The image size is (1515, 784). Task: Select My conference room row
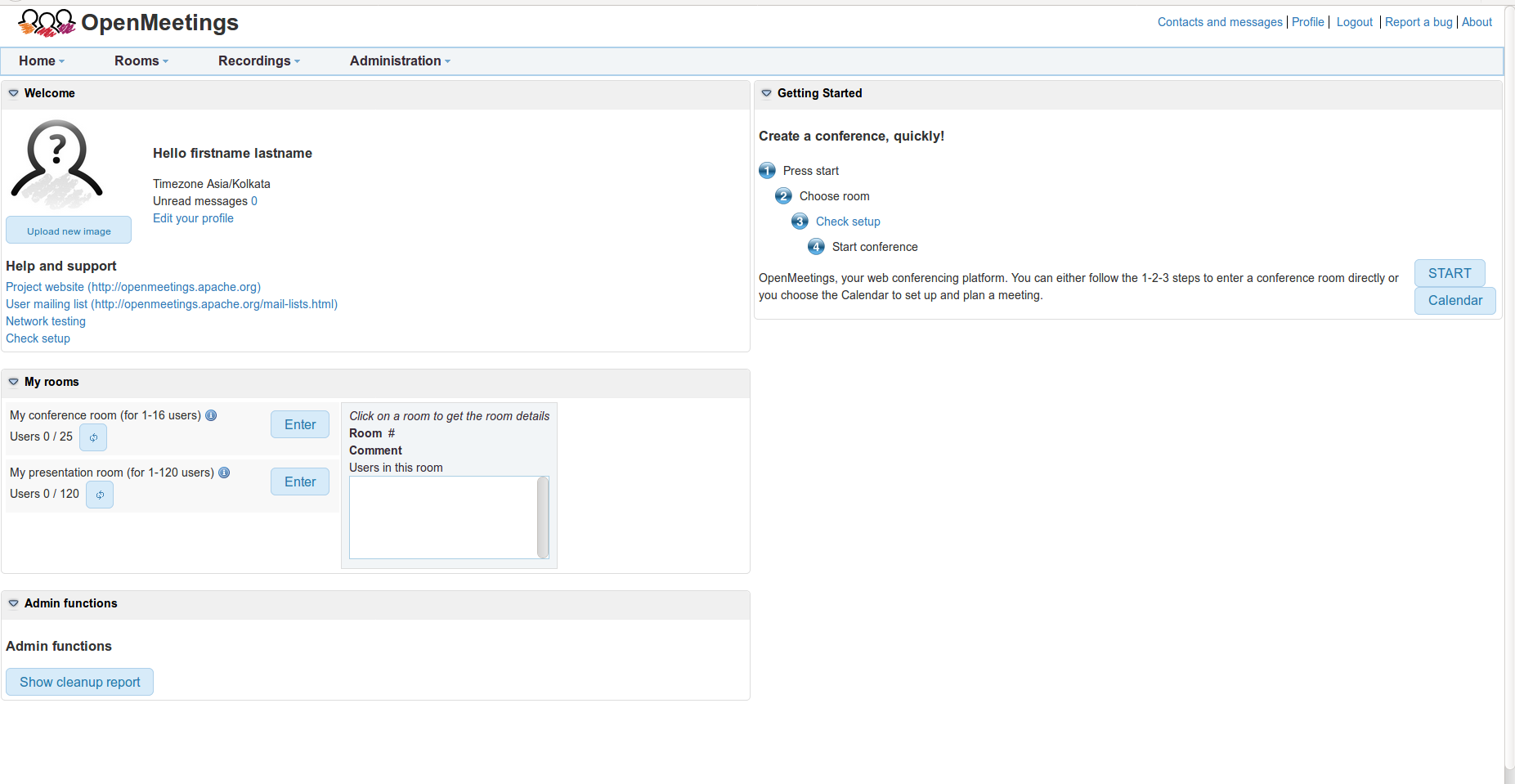point(173,428)
